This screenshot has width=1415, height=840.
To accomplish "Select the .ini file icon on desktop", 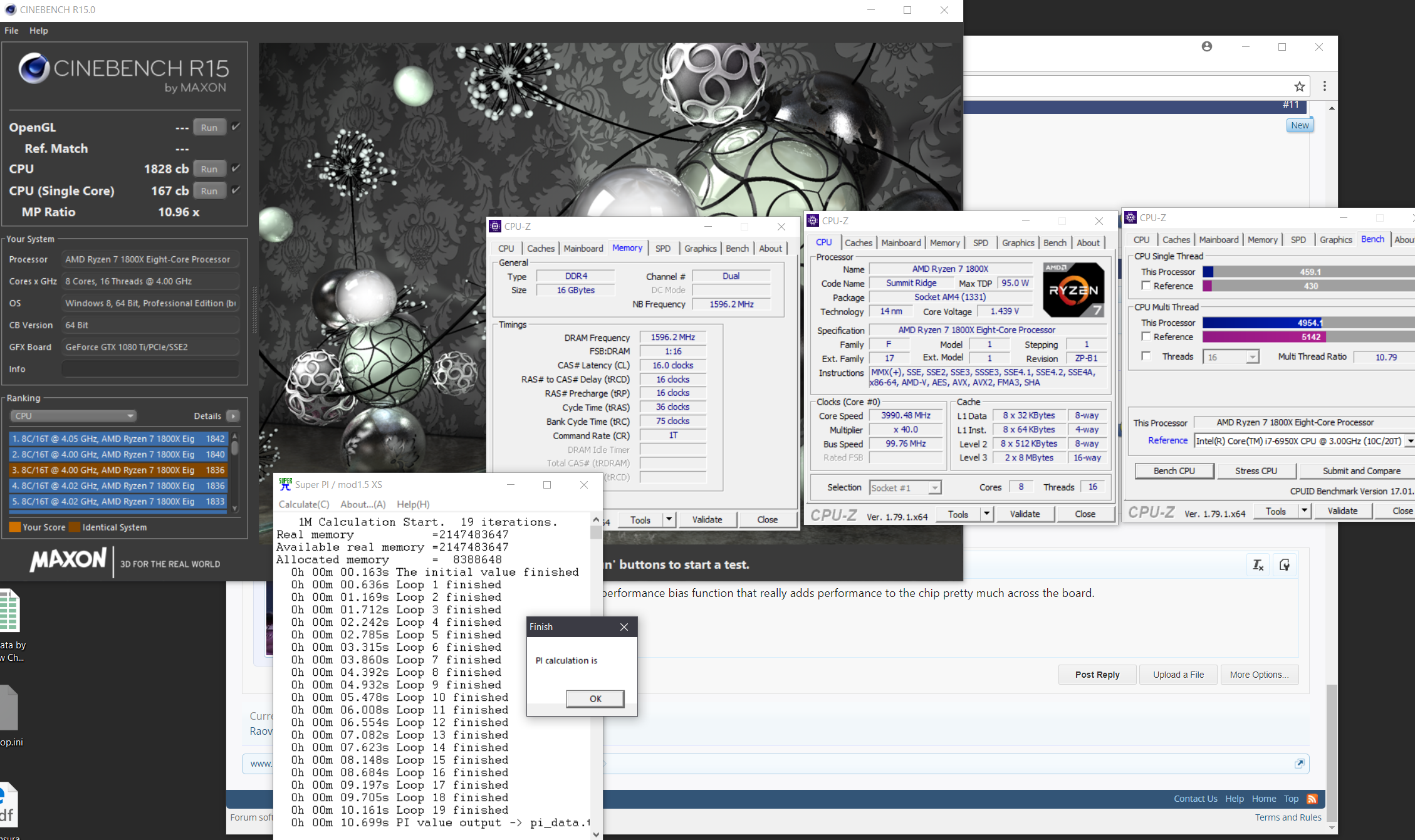I will [x=9, y=708].
